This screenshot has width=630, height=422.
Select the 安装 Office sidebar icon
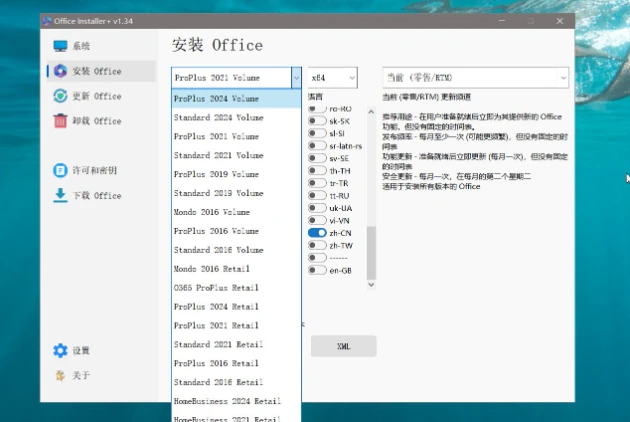tap(61, 71)
